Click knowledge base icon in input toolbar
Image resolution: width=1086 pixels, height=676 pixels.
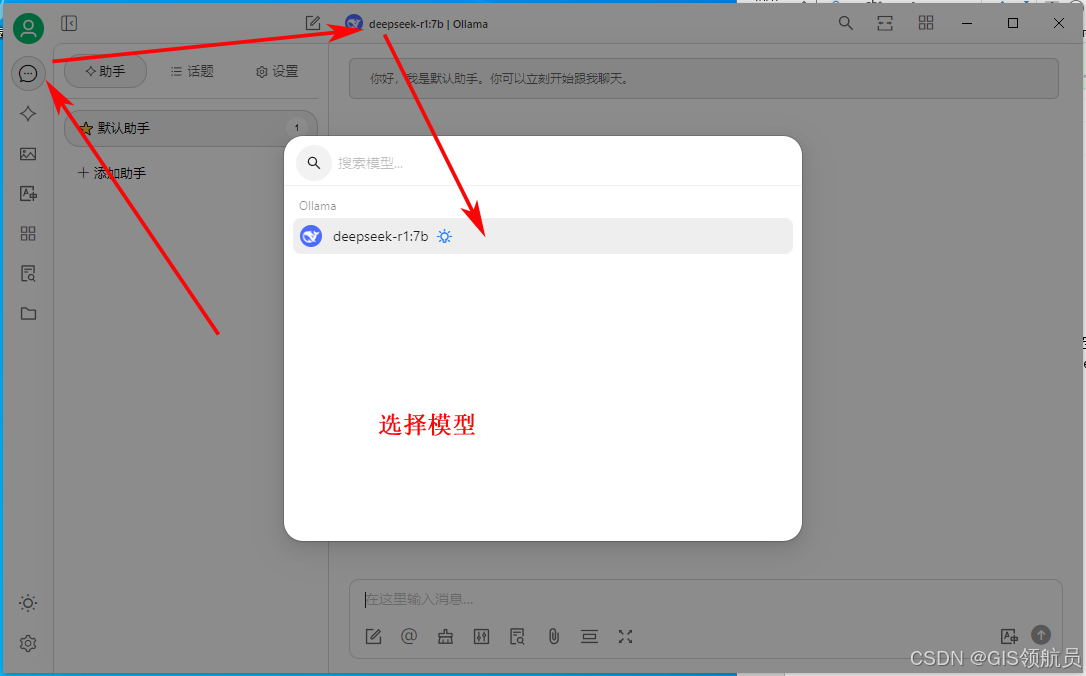517,637
